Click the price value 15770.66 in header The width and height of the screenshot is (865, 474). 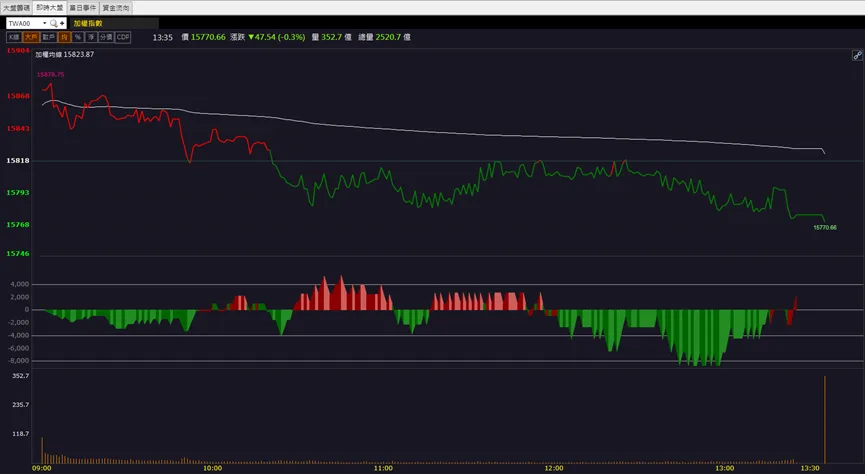point(208,37)
